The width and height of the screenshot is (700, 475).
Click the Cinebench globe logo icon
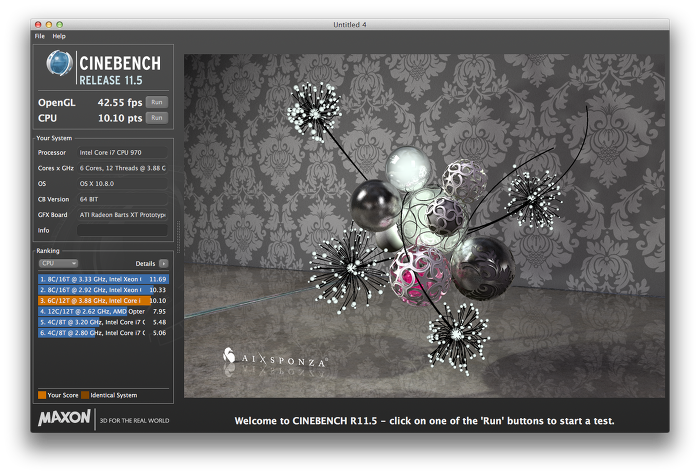[59, 63]
